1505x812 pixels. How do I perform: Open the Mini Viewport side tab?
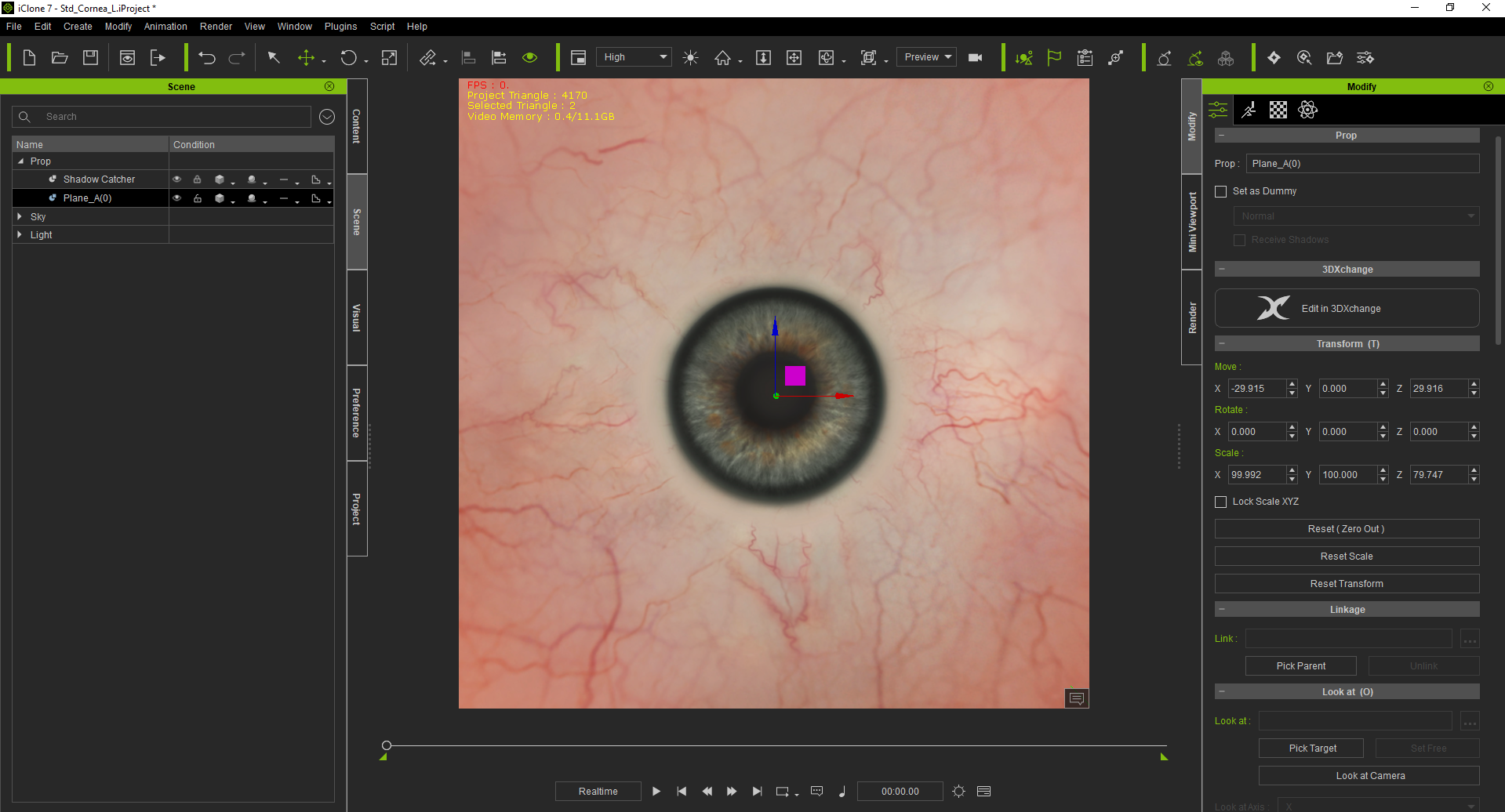coord(1192,222)
